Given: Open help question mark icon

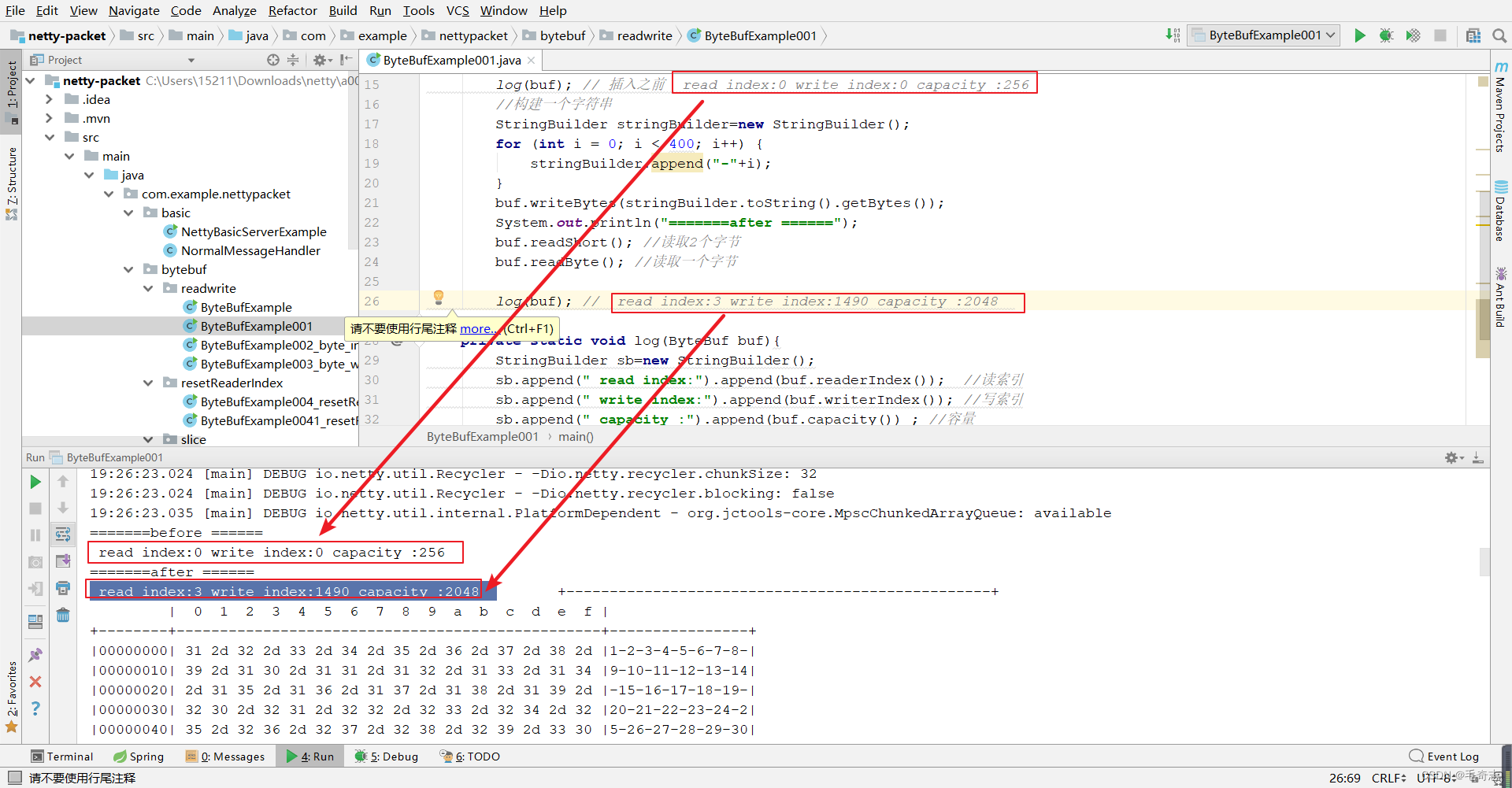Looking at the screenshot, I should coord(35,708).
